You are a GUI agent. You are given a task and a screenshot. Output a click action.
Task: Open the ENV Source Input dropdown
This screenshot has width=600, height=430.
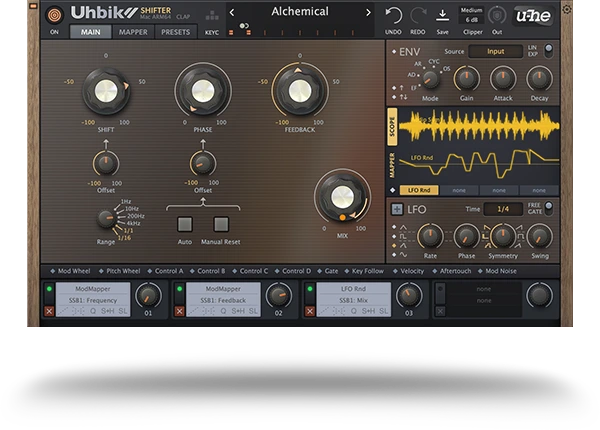[496, 51]
